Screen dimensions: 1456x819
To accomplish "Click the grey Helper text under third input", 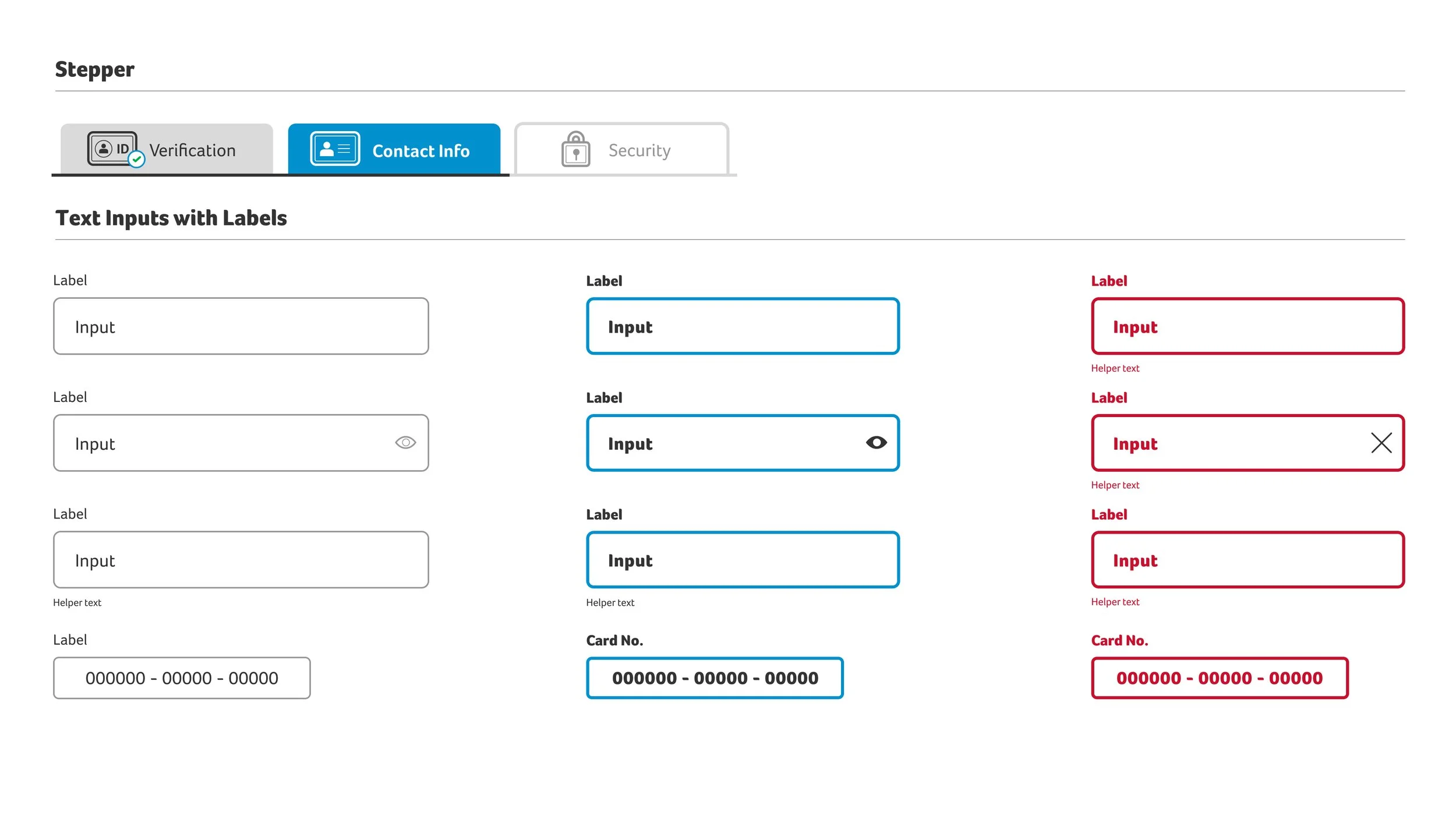I will [77, 603].
